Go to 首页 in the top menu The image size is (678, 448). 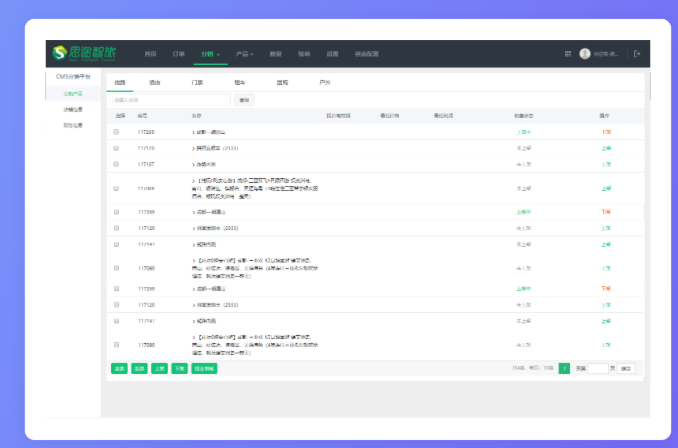click(x=150, y=54)
